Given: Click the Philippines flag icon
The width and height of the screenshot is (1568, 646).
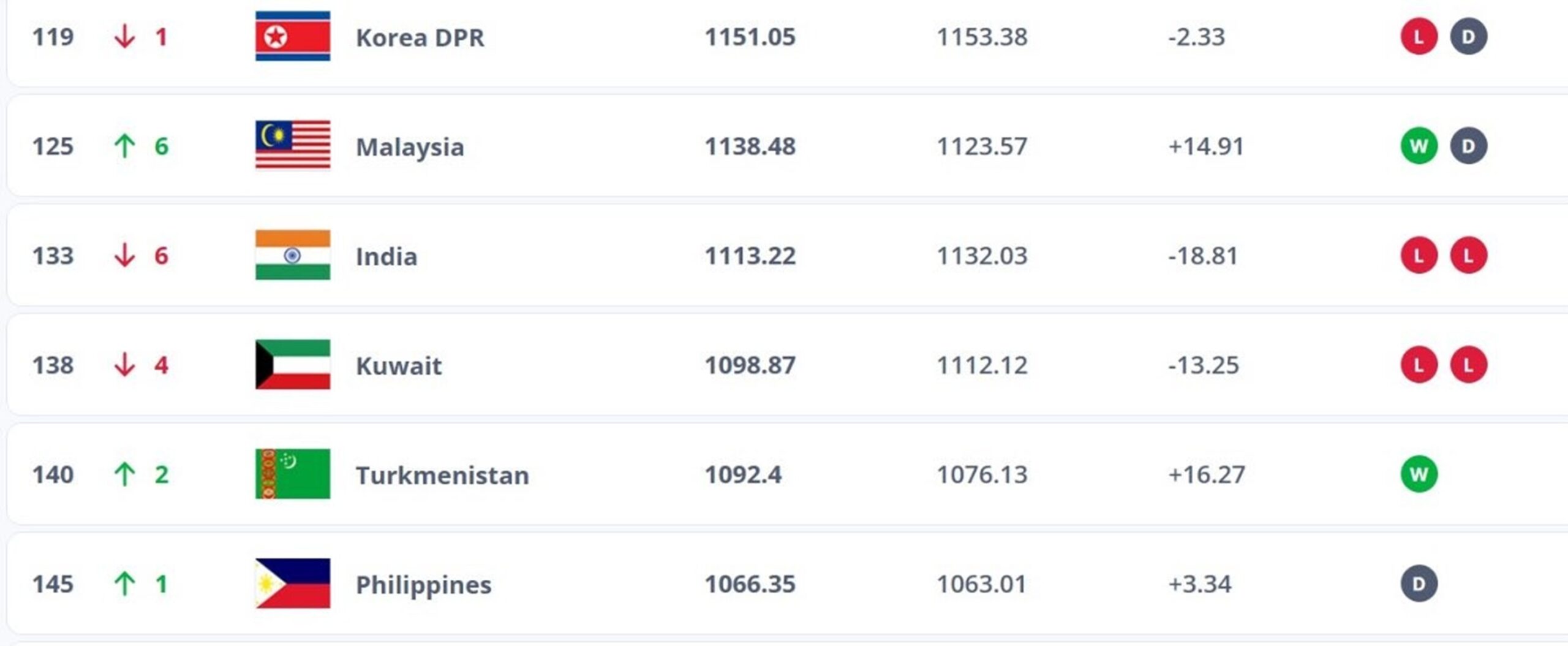Looking at the screenshot, I should click(293, 583).
